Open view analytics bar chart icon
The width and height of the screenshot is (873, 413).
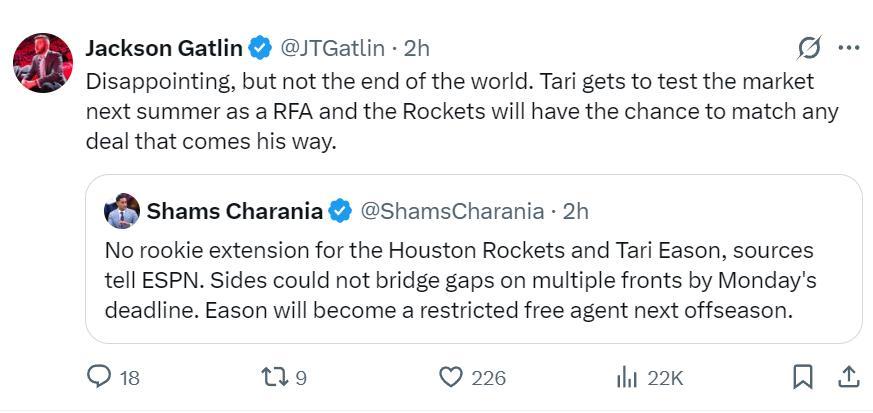pyautogui.click(x=627, y=376)
